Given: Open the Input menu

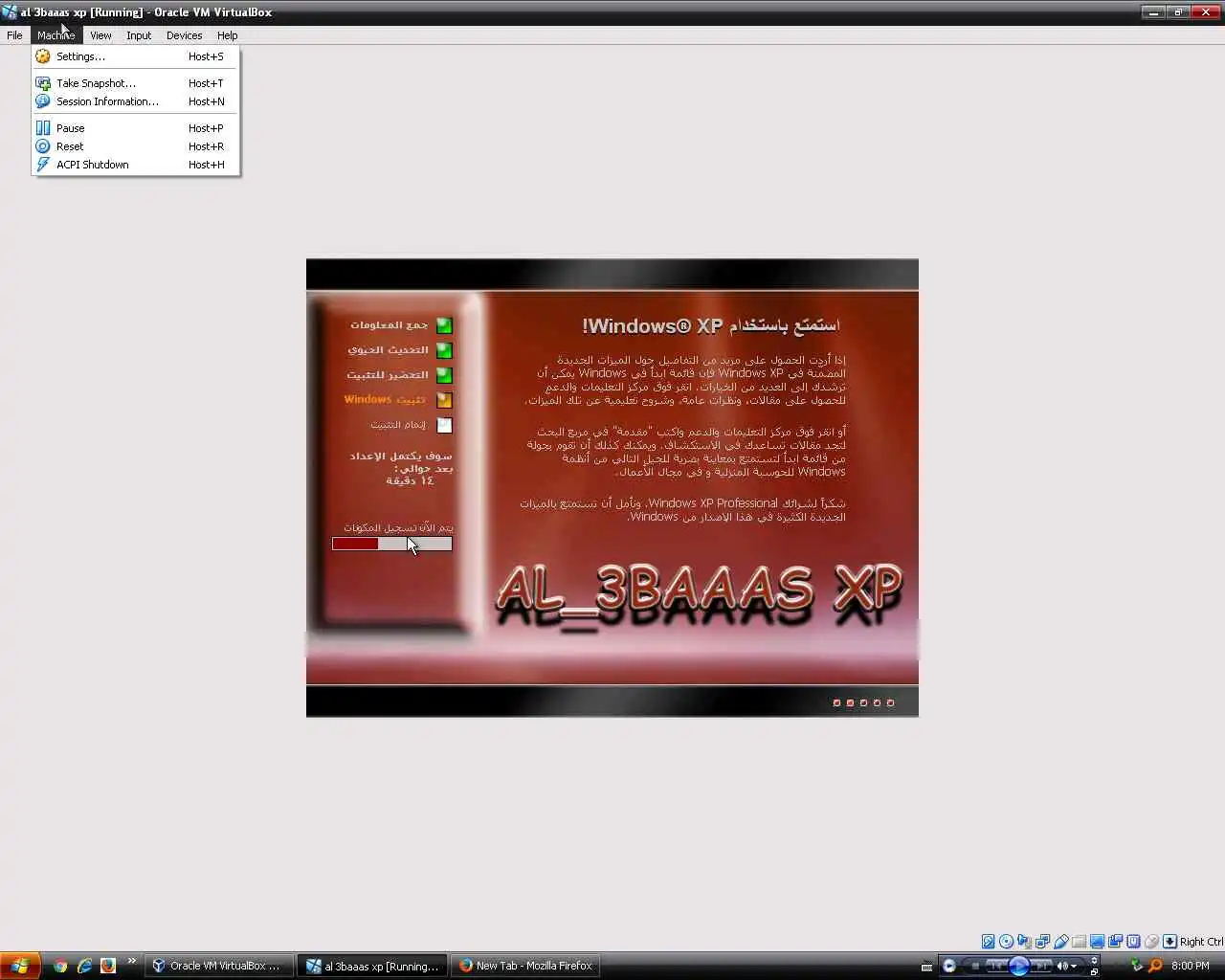Looking at the screenshot, I should click(139, 35).
